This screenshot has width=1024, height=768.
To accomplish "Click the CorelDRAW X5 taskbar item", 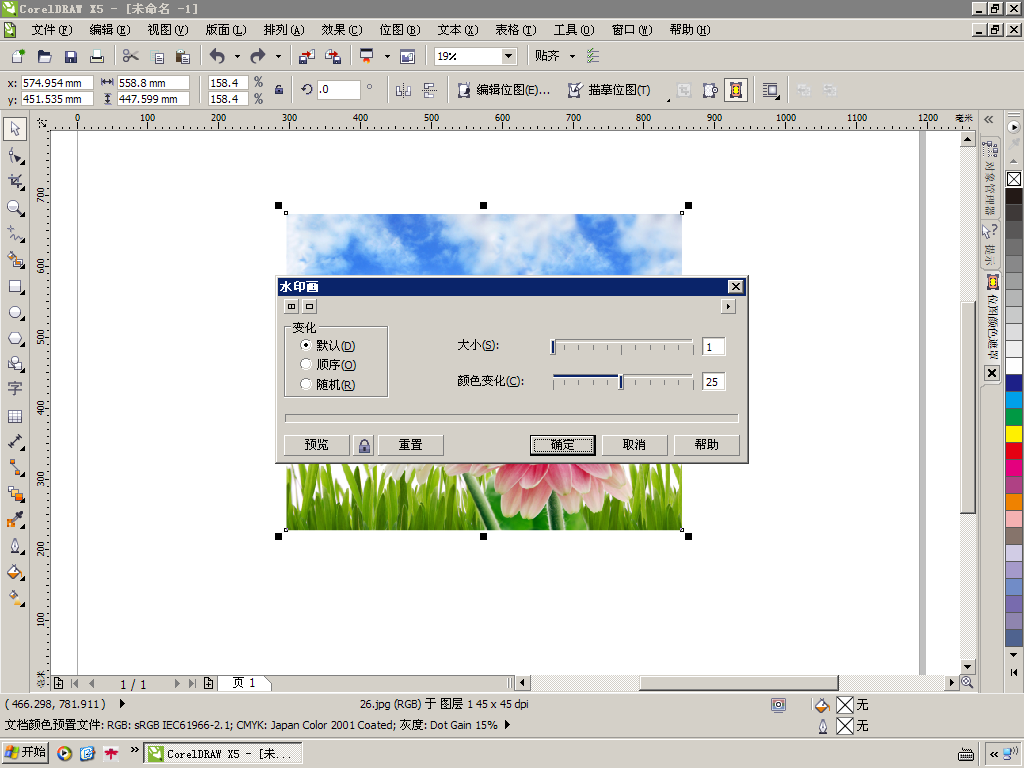I will 222,754.
